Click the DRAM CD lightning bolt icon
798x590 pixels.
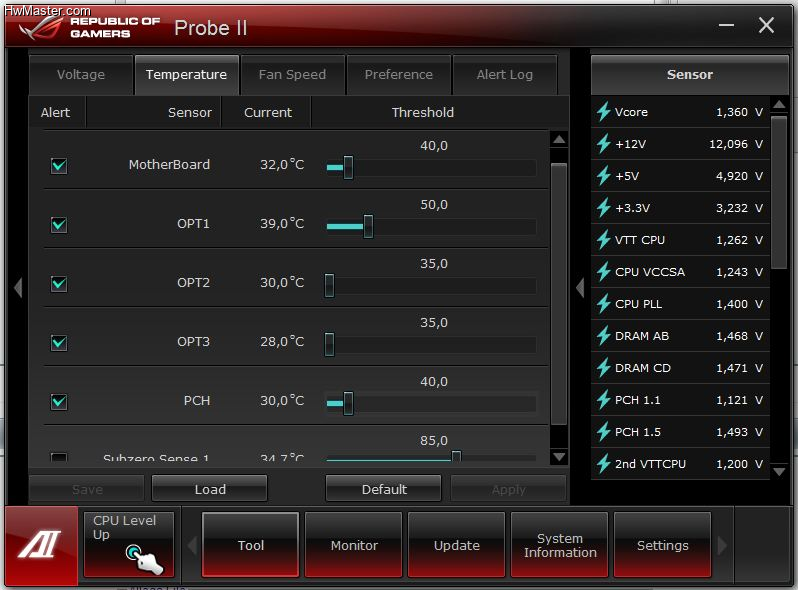tap(604, 368)
